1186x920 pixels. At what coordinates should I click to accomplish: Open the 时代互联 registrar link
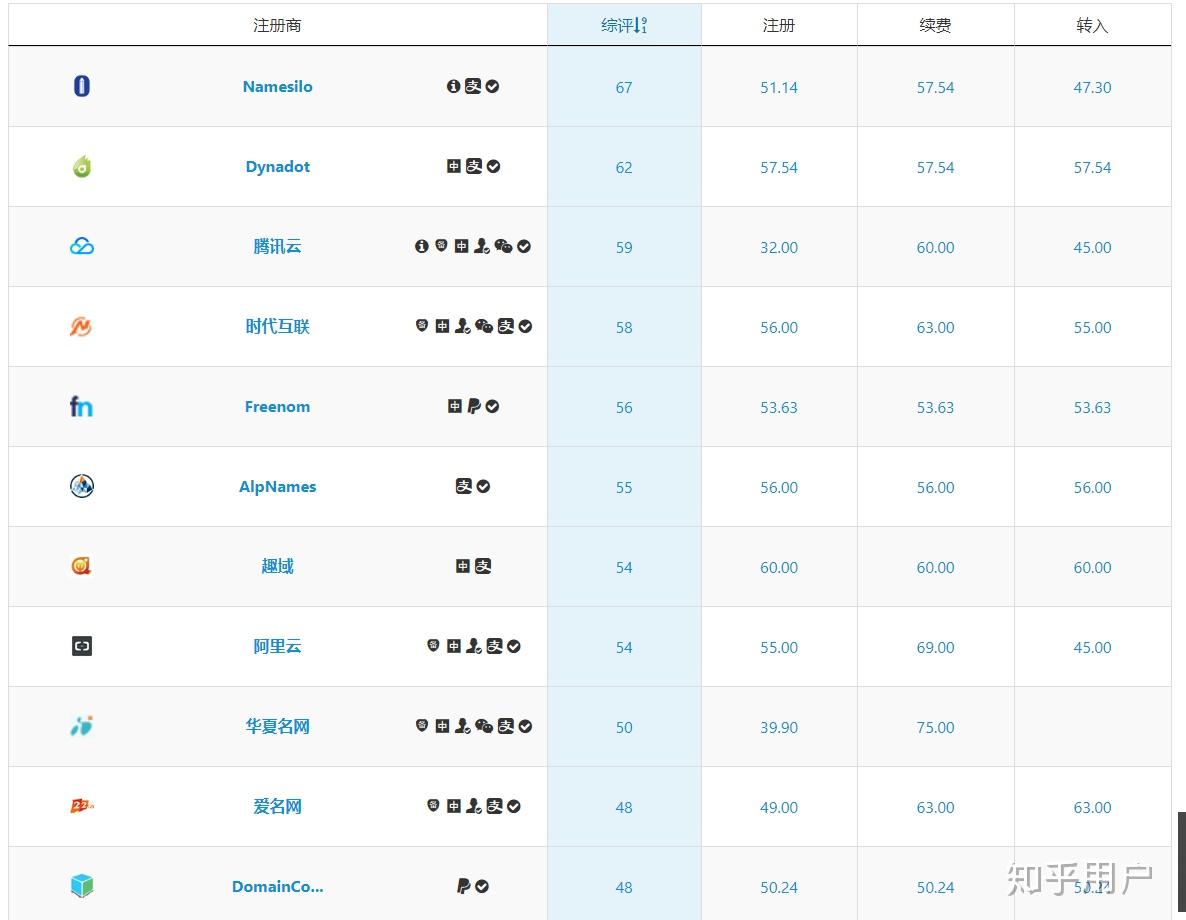(278, 326)
